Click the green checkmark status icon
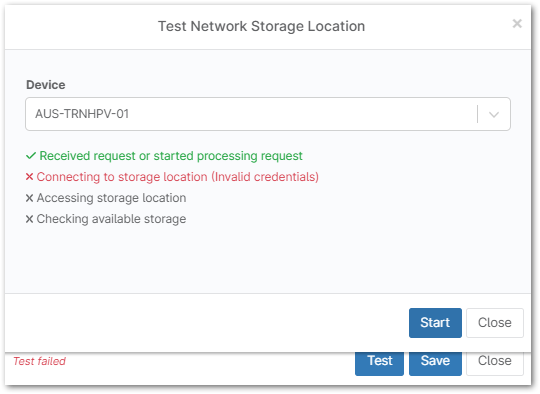540x394 pixels. [x=31, y=156]
